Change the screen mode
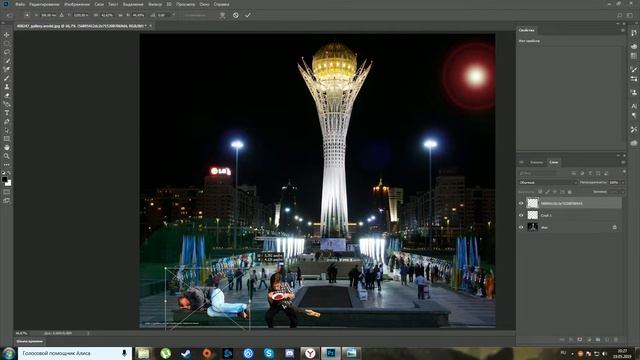This screenshot has height=360, width=640. [x=7, y=200]
